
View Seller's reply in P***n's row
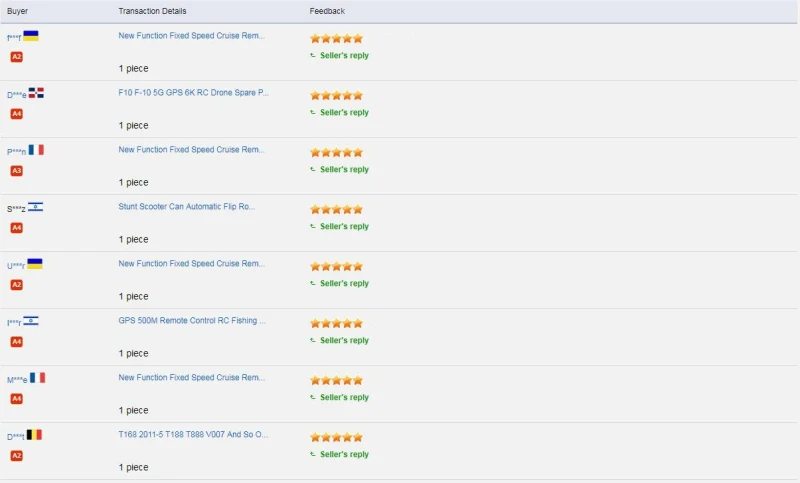click(x=344, y=169)
